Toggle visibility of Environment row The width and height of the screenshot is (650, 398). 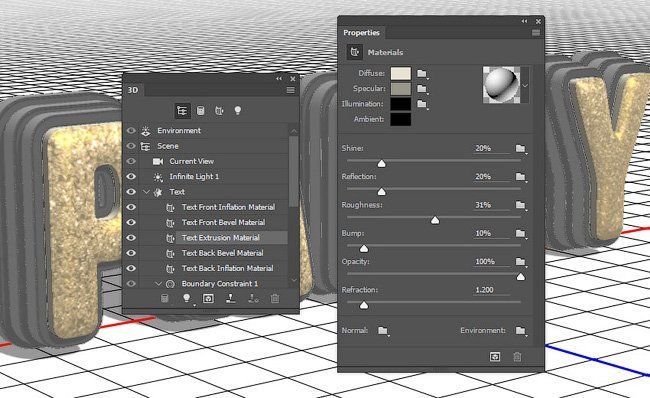[131, 131]
